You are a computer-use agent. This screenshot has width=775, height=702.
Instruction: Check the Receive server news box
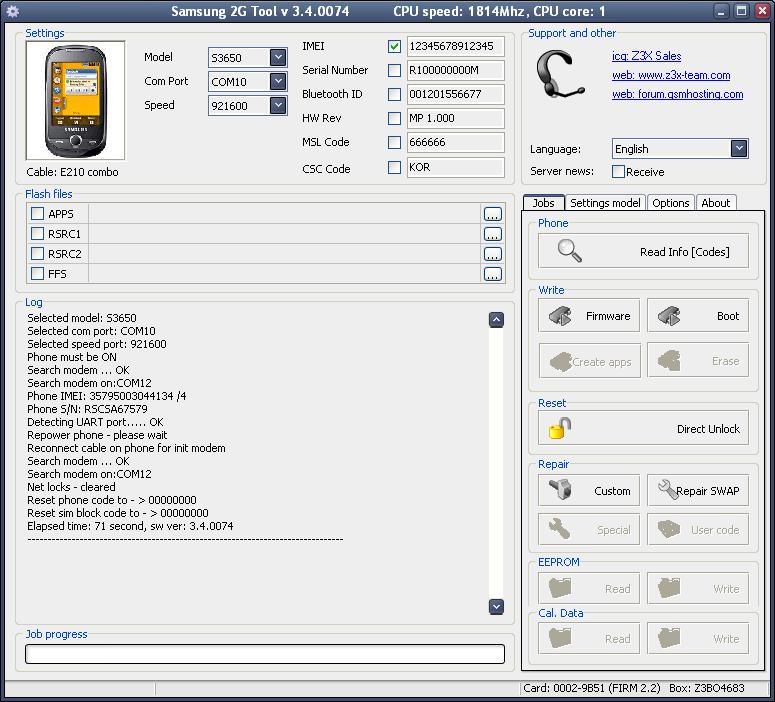(618, 172)
